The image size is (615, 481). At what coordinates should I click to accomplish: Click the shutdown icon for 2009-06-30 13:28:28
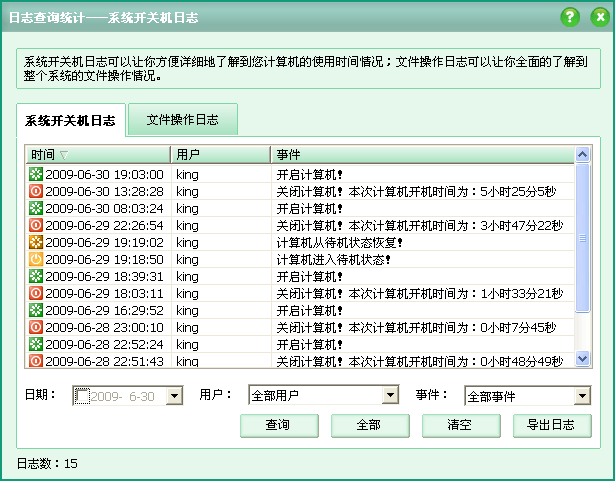tap(36, 191)
